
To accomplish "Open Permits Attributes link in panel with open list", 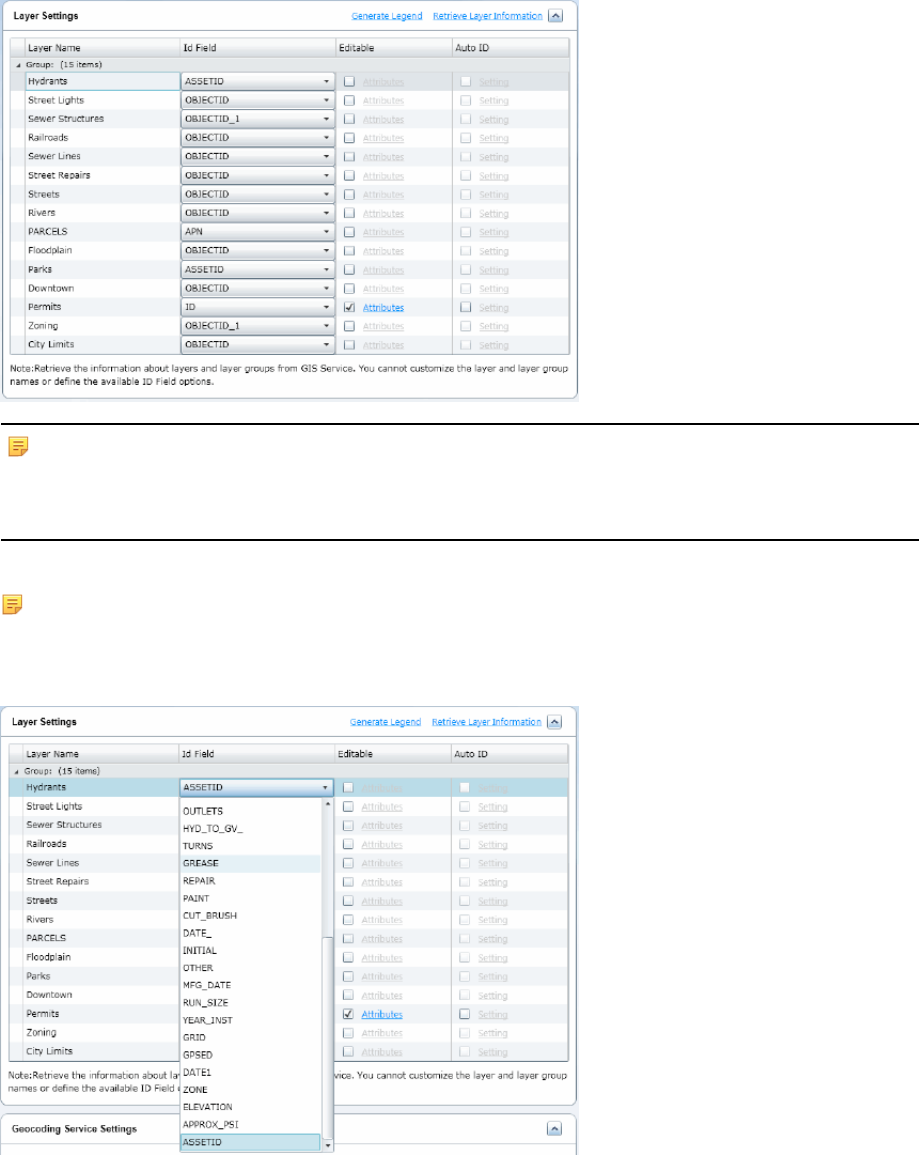I will click(x=382, y=1014).
